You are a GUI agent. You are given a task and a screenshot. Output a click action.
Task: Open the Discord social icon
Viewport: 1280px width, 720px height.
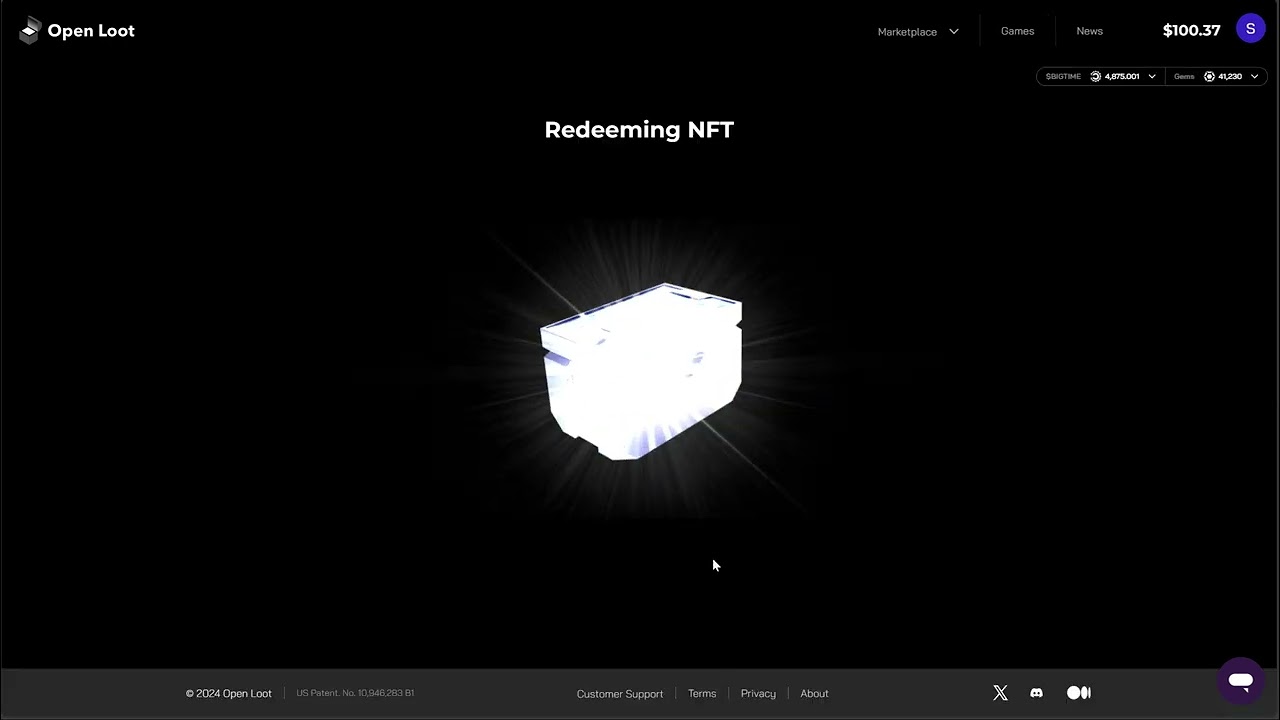click(1036, 693)
